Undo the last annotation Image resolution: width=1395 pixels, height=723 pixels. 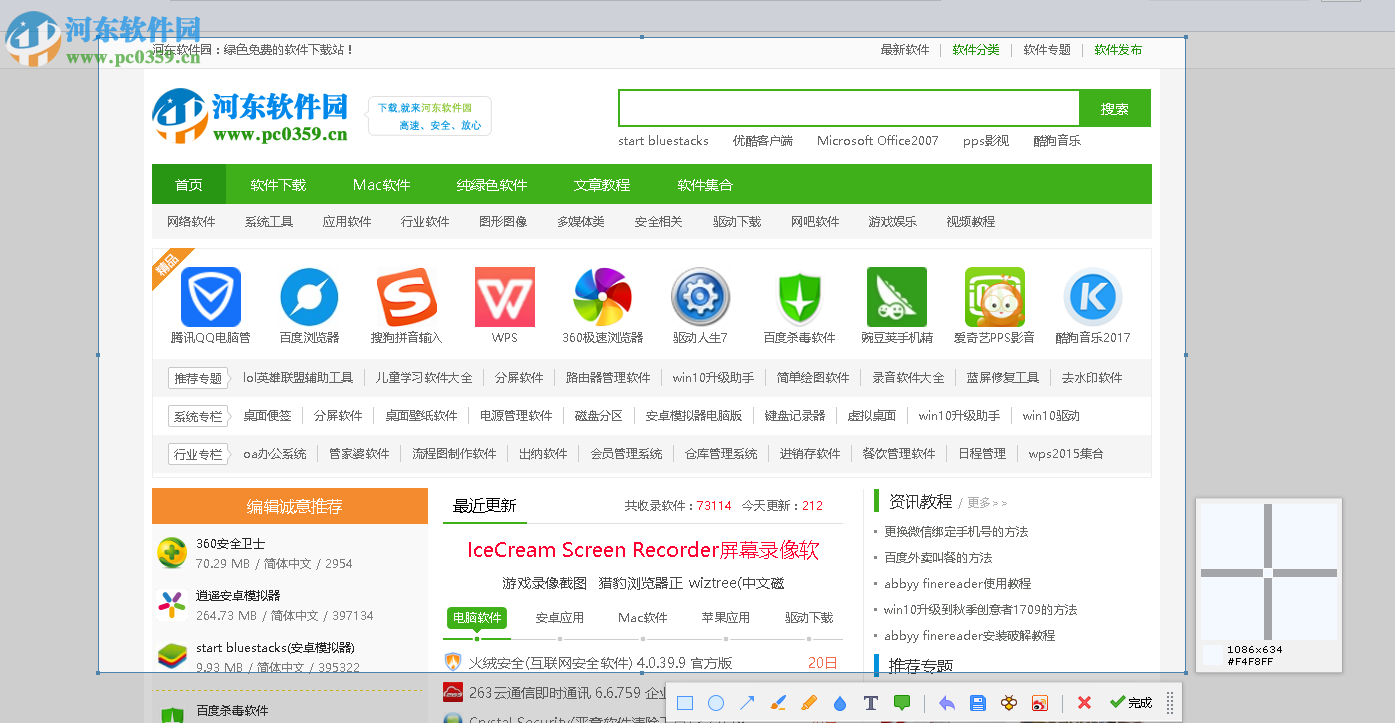tap(946, 703)
